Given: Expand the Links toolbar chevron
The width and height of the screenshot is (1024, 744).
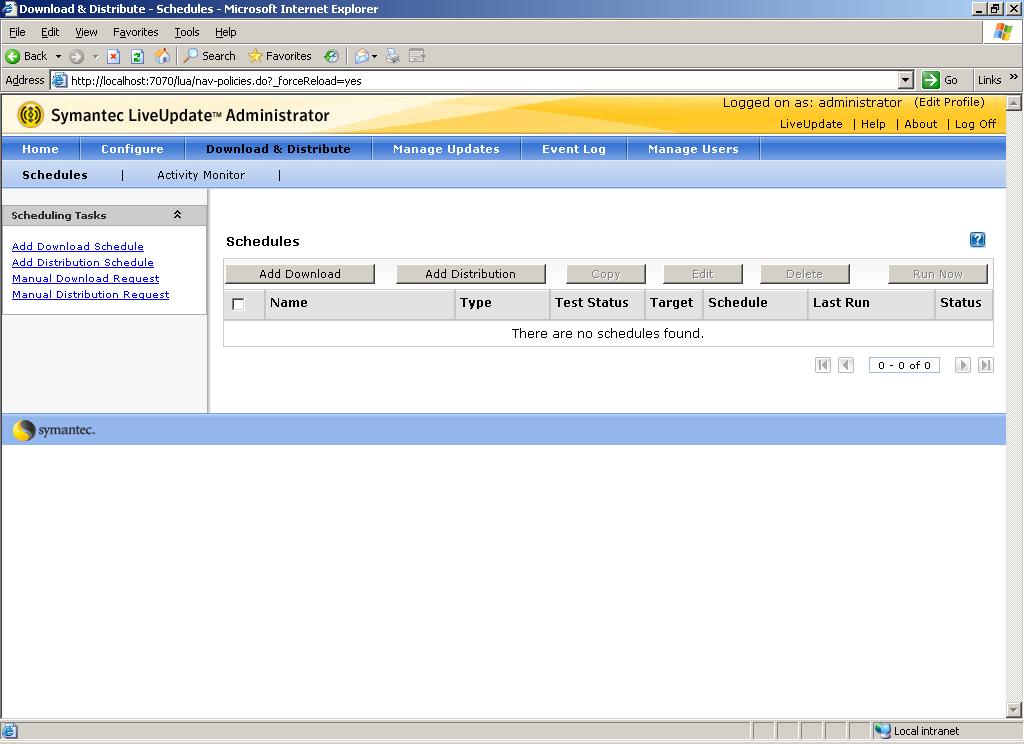Looking at the screenshot, I should 1014,77.
